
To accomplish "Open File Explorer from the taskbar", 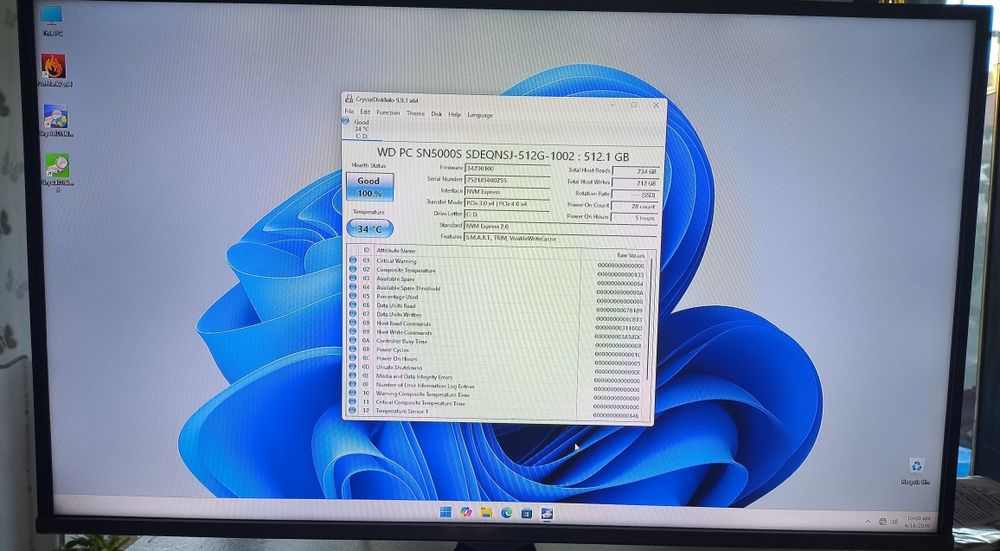I will (x=486, y=512).
